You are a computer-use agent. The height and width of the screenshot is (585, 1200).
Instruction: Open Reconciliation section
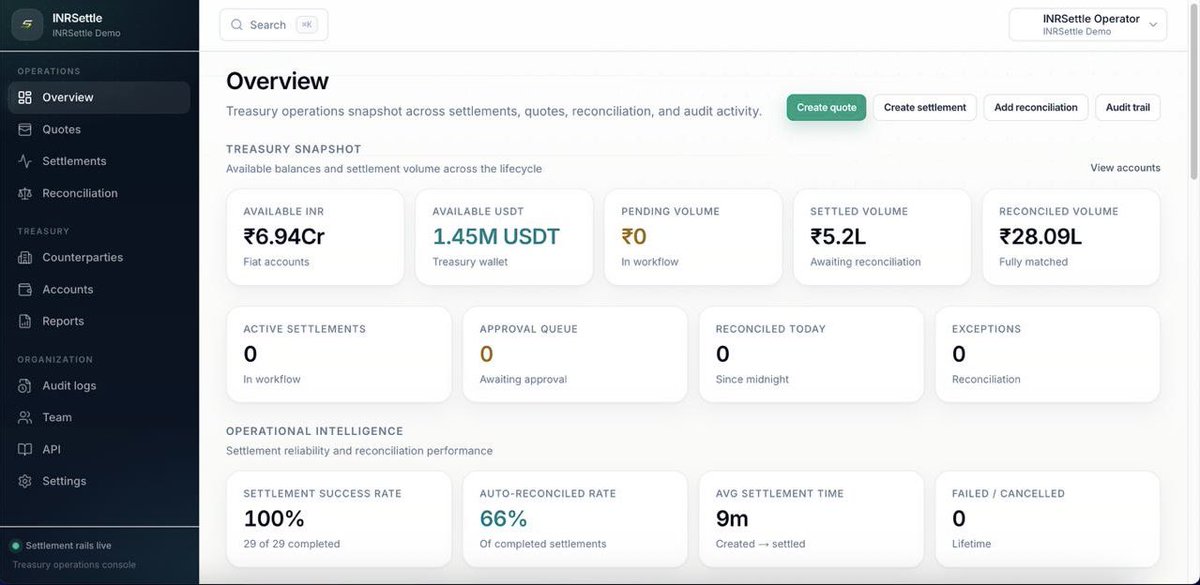[x=99, y=193]
